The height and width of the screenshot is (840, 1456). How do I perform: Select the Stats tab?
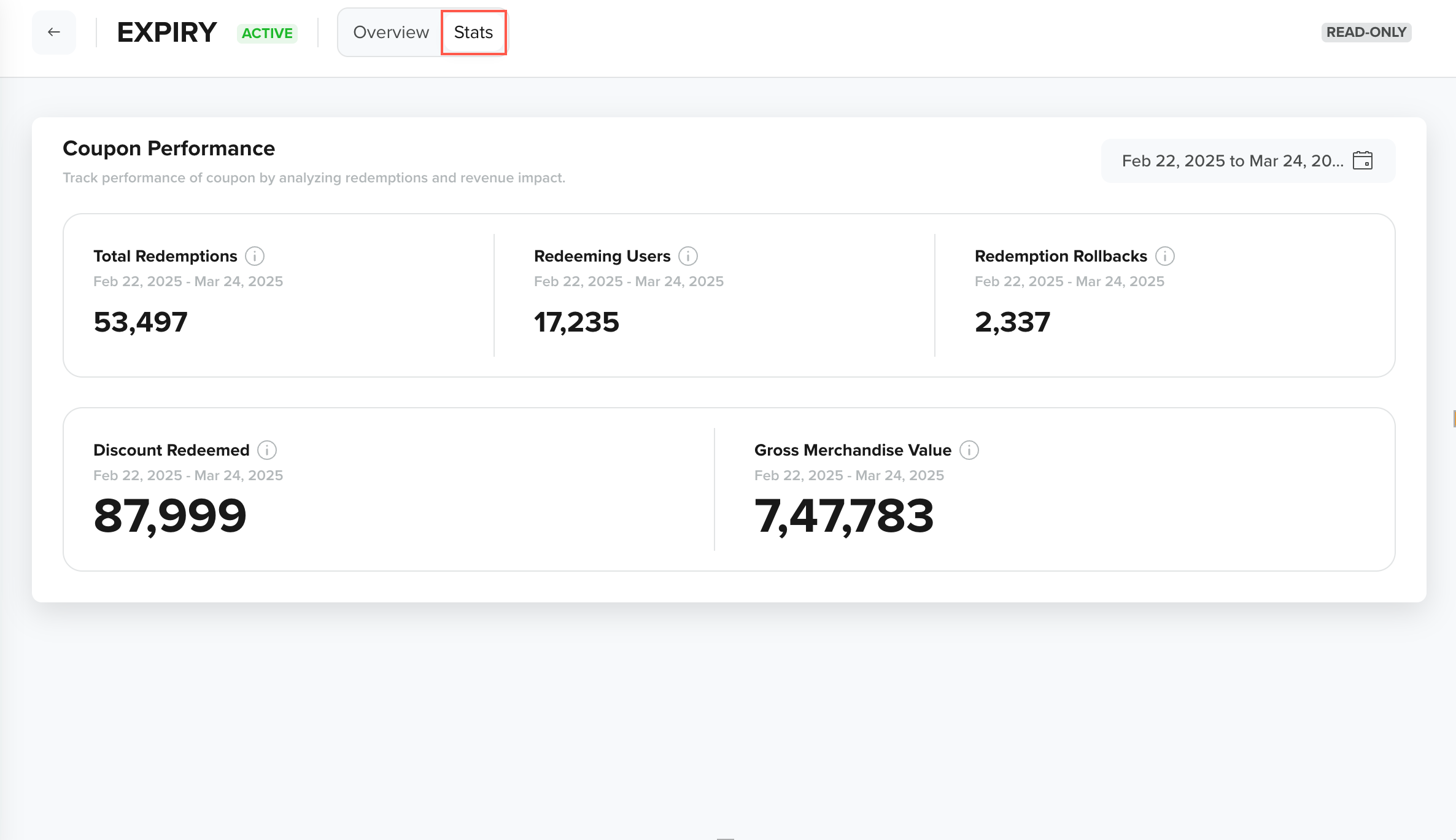tap(473, 32)
